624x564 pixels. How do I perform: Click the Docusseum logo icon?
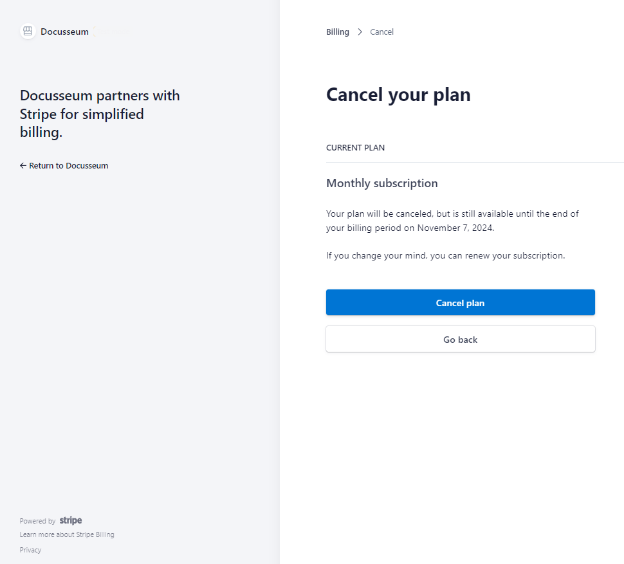pos(28,31)
